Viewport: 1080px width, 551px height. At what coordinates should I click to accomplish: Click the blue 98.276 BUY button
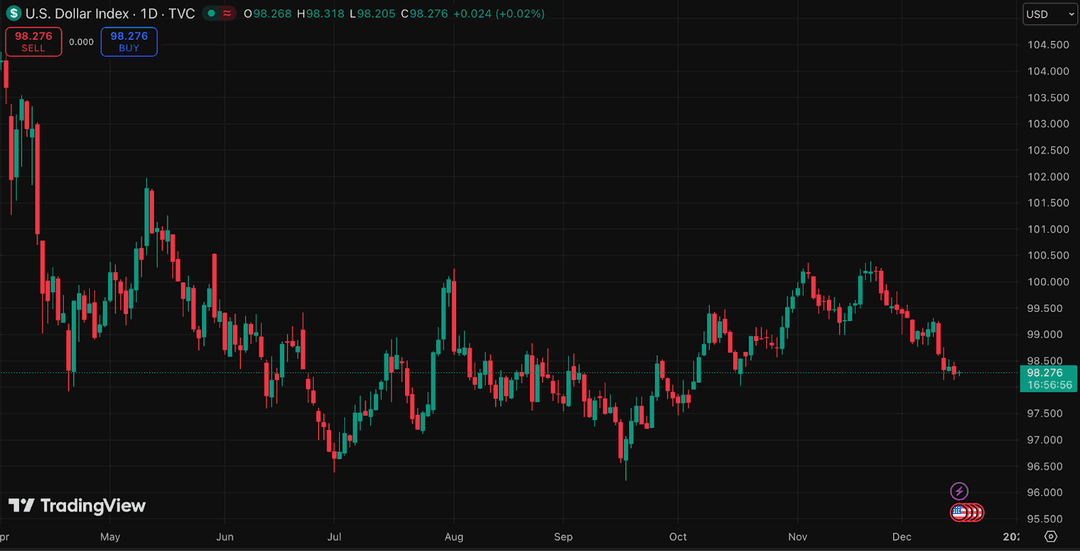point(129,41)
